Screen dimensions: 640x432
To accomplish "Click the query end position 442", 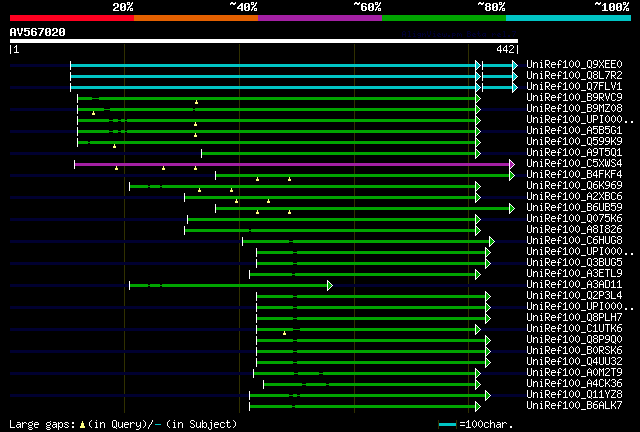I will pos(505,49).
